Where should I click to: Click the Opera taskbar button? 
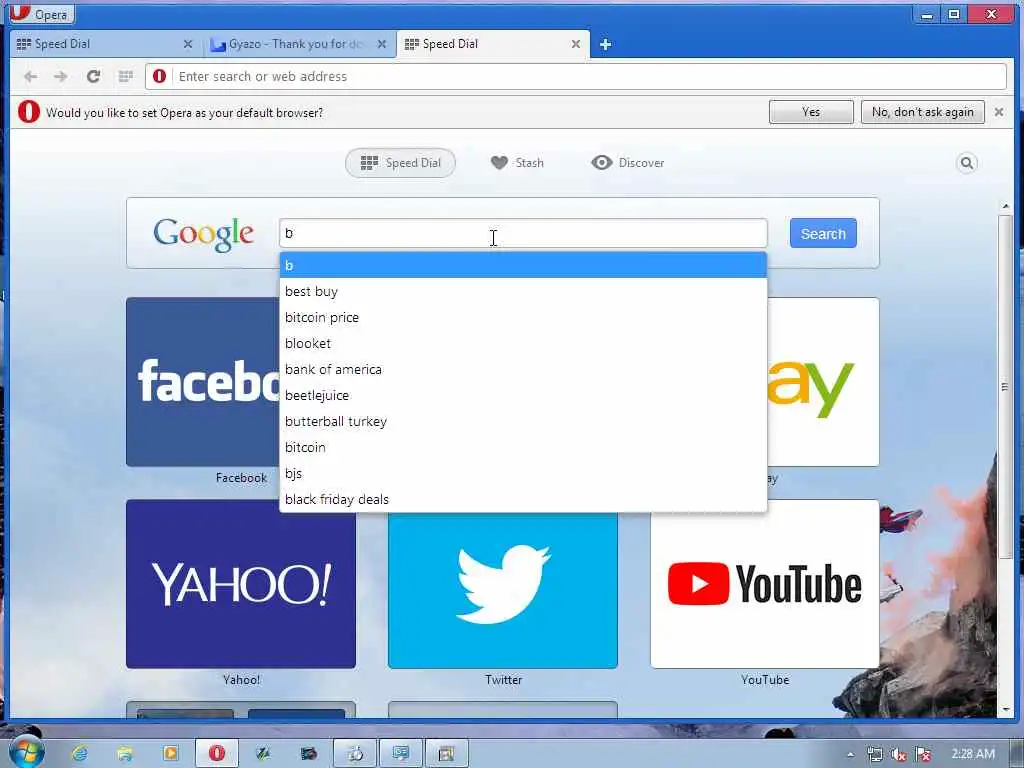(216, 754)
